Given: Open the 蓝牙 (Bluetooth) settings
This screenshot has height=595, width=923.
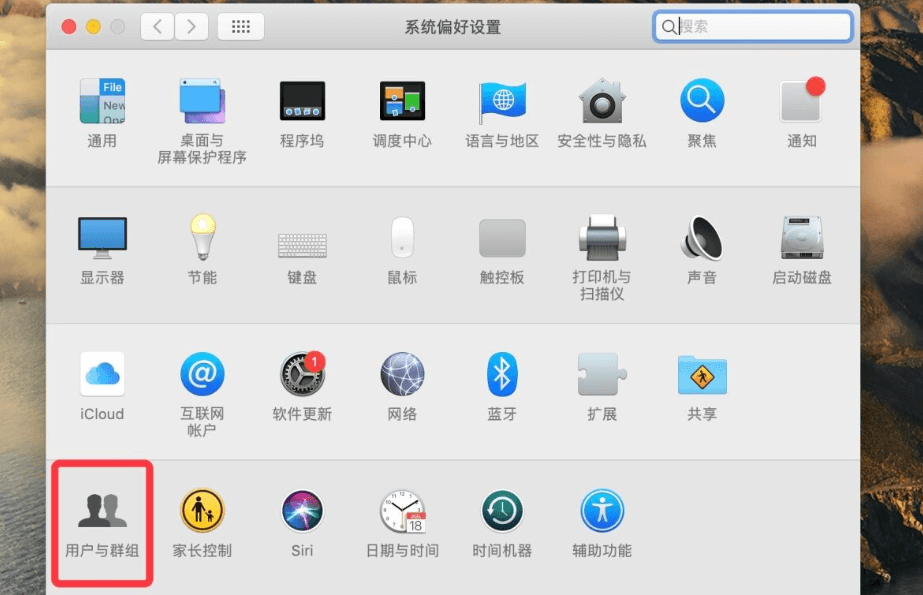Looking at the screenshot, I should (x=501, y=380).
